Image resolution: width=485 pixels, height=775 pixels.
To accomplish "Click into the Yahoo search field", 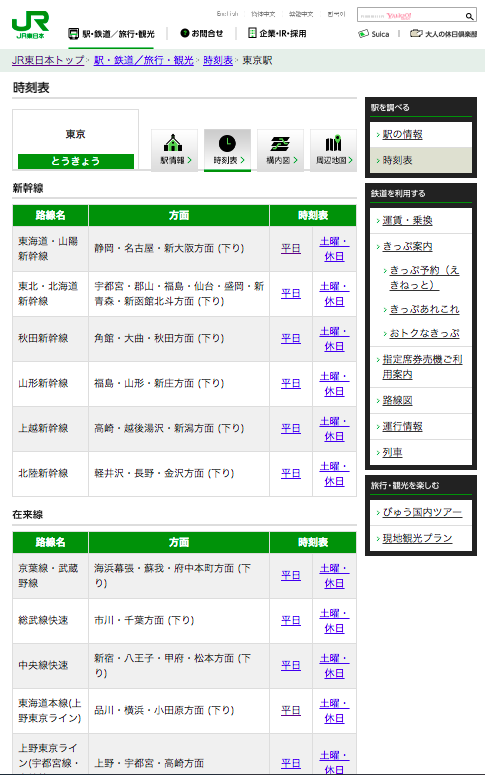I will [x=410, y=16].
